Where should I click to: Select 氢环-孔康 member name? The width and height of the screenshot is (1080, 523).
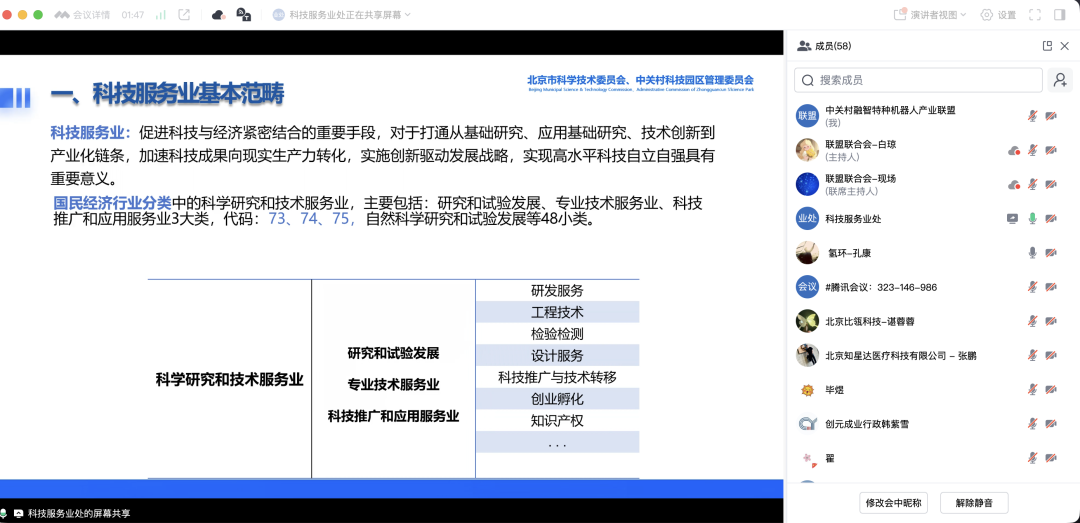point(849,253)
